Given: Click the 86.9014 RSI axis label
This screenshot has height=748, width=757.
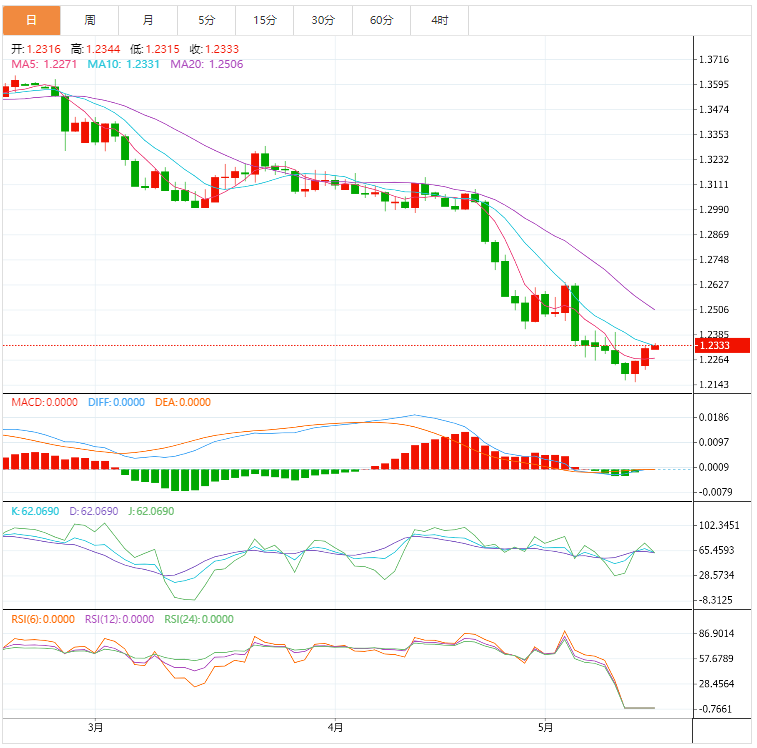Looking at the screenshot, I should (716, 634).
